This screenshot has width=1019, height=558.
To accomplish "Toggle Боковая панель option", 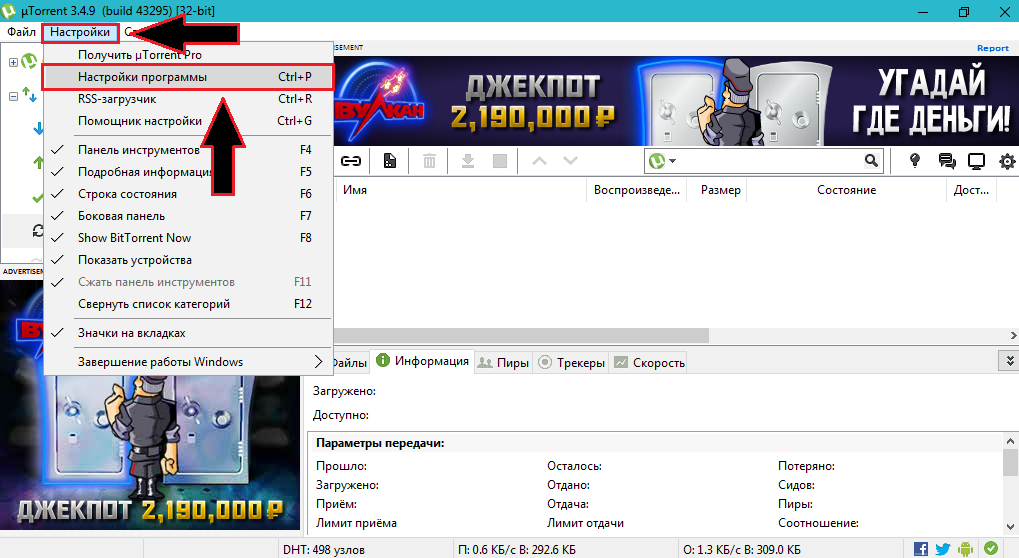I will tap(188, 216).
